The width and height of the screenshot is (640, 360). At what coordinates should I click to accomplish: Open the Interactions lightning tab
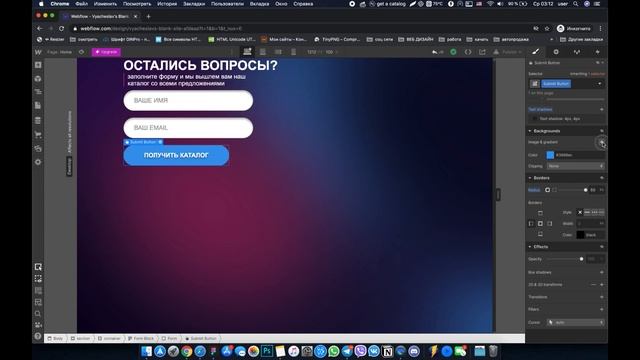(x=598, y=52)
